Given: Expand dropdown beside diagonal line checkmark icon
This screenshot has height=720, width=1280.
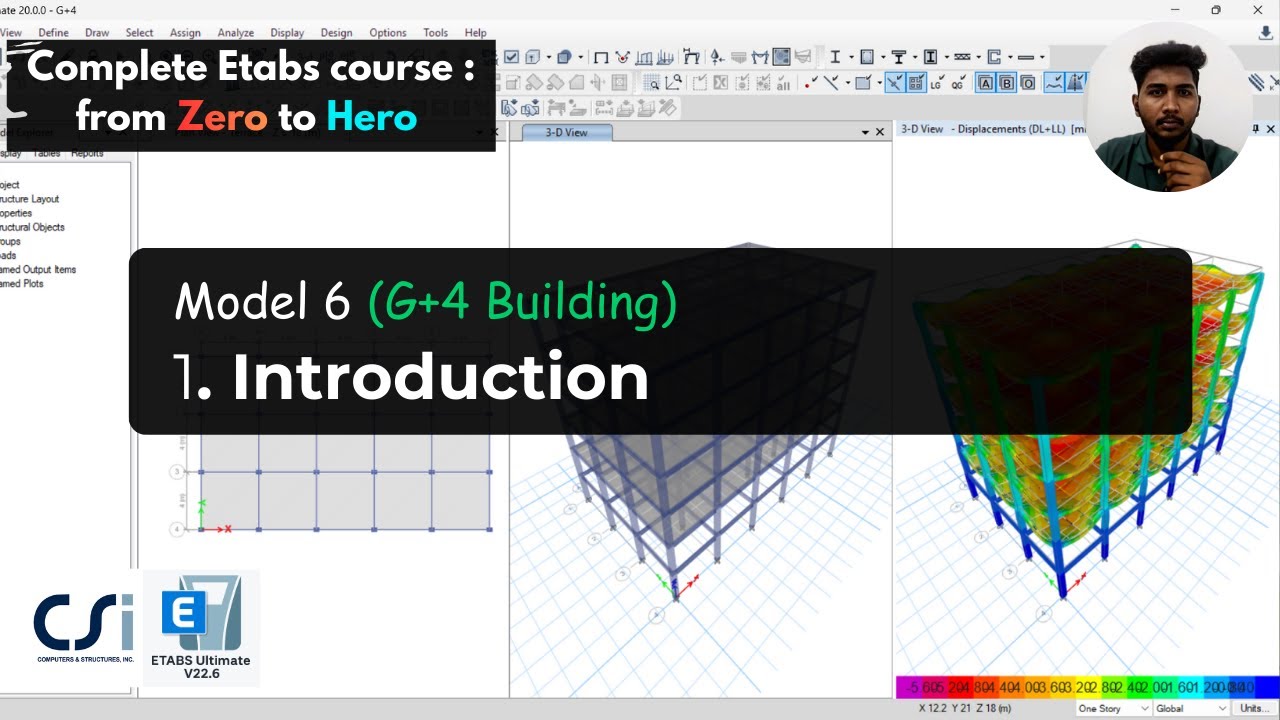Looking at the screenshot, I should (846, 83).
